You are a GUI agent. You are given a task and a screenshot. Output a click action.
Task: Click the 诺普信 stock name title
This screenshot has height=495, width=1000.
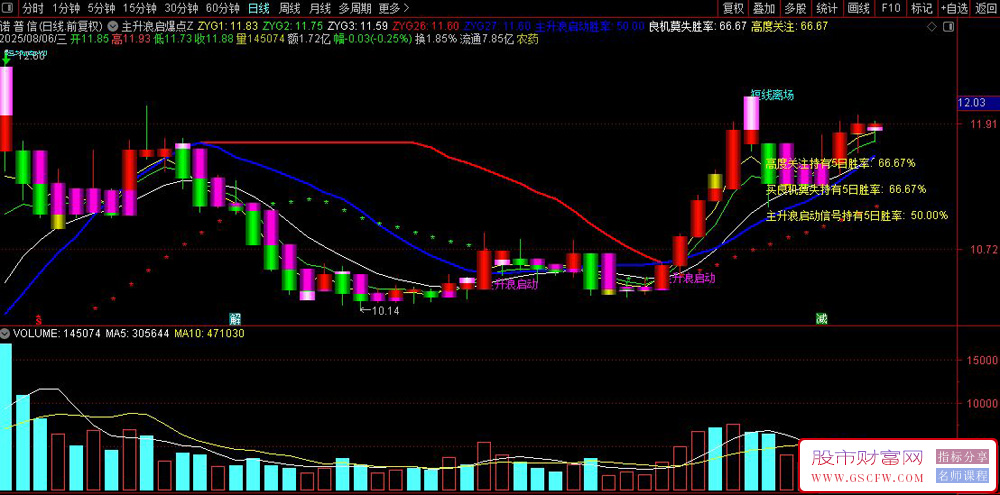coord(17,27)
